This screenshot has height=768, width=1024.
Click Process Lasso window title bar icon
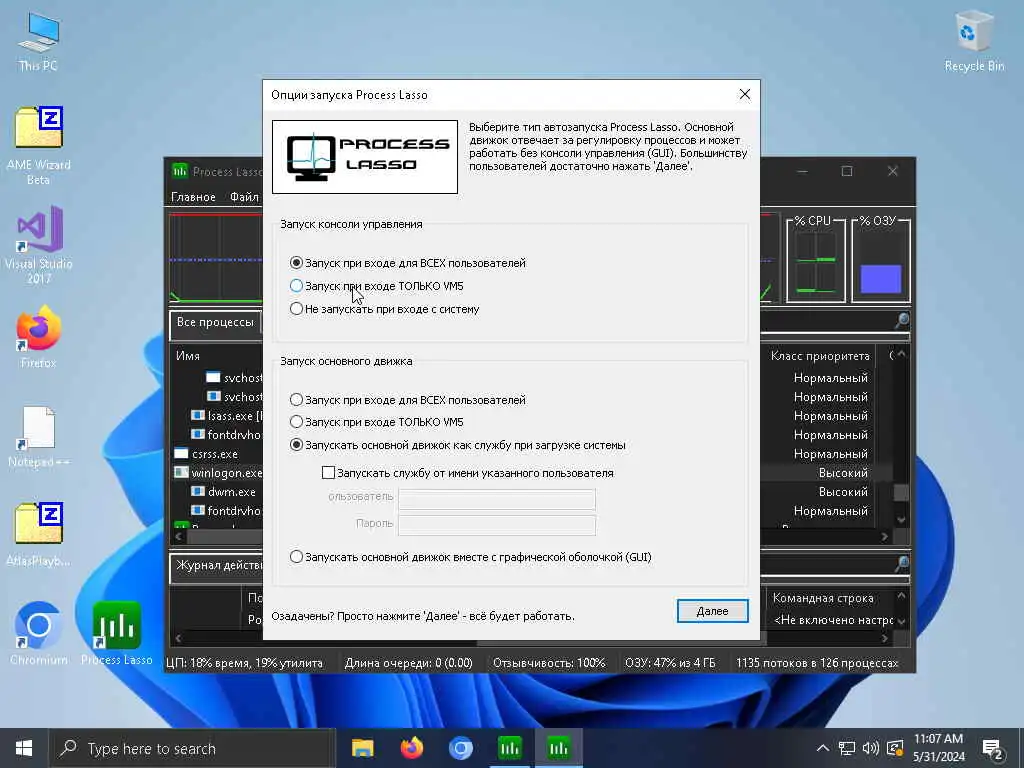[x=180, y=171]
